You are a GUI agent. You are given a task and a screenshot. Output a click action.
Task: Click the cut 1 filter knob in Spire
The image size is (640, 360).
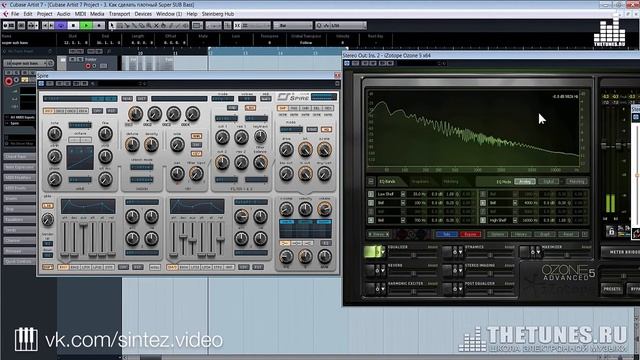(x=222, y=137)
